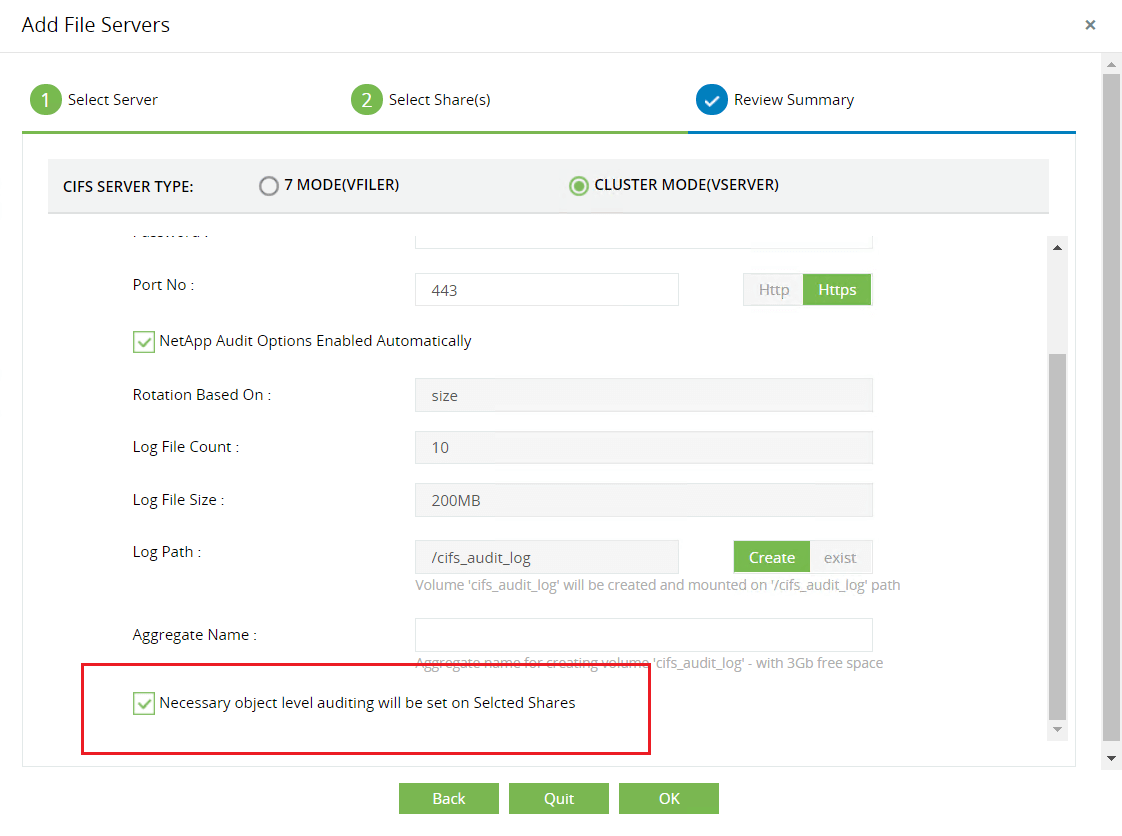Switch protocol to Https

837,289
